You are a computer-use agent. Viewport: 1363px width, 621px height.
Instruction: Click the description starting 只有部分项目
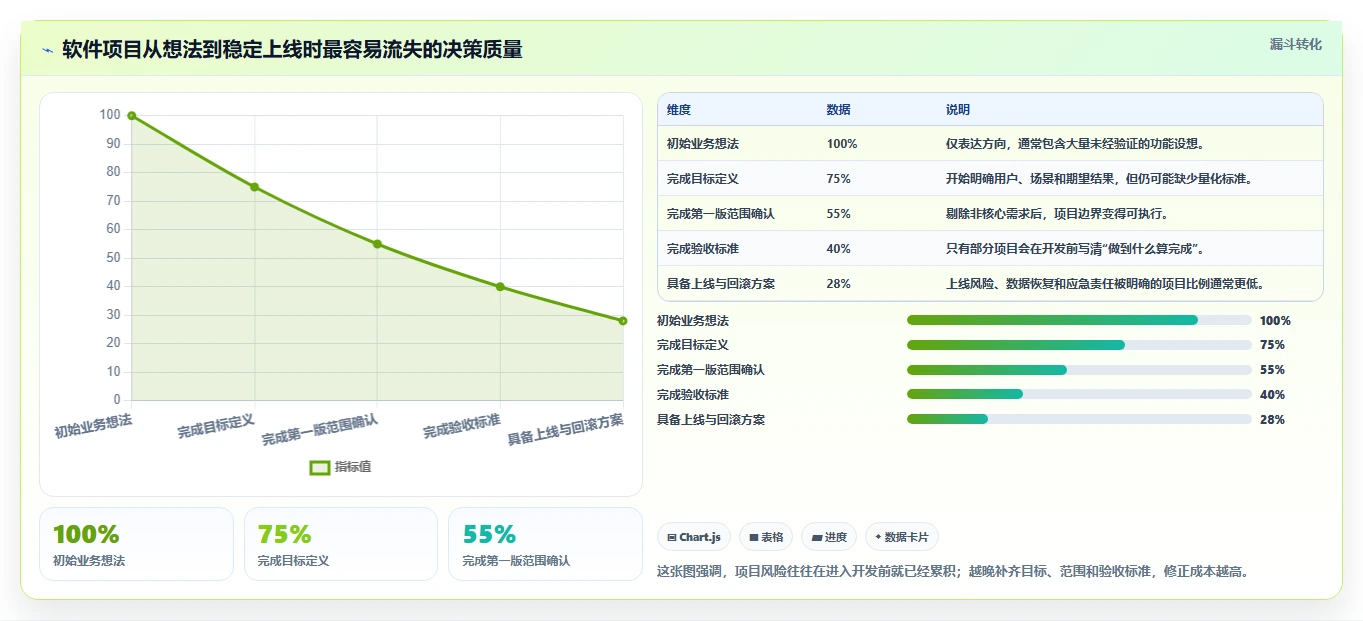1075,249
